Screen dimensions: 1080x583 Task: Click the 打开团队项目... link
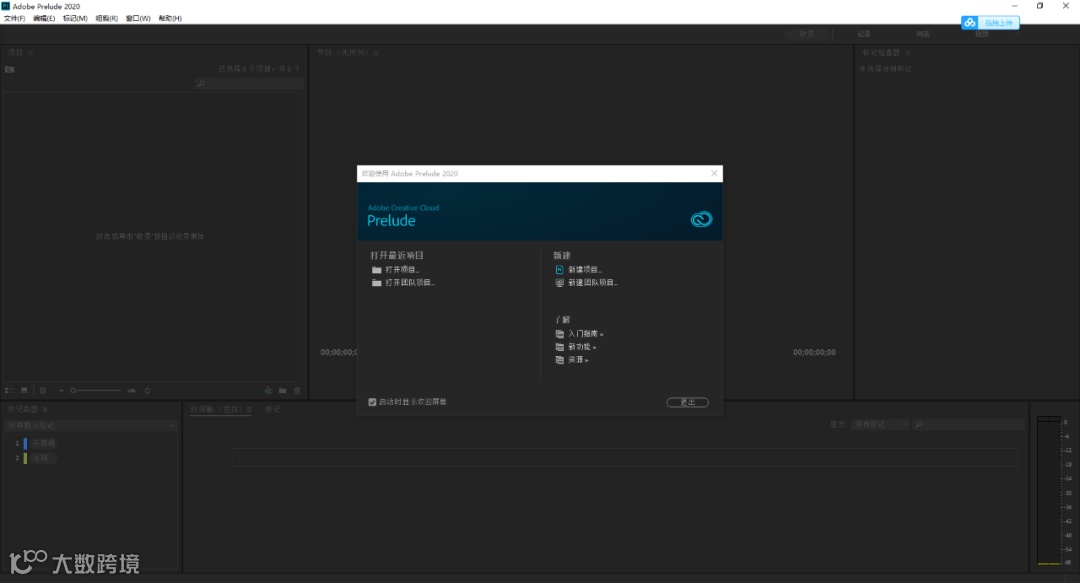pyautogui.click(x=410, y=283)
